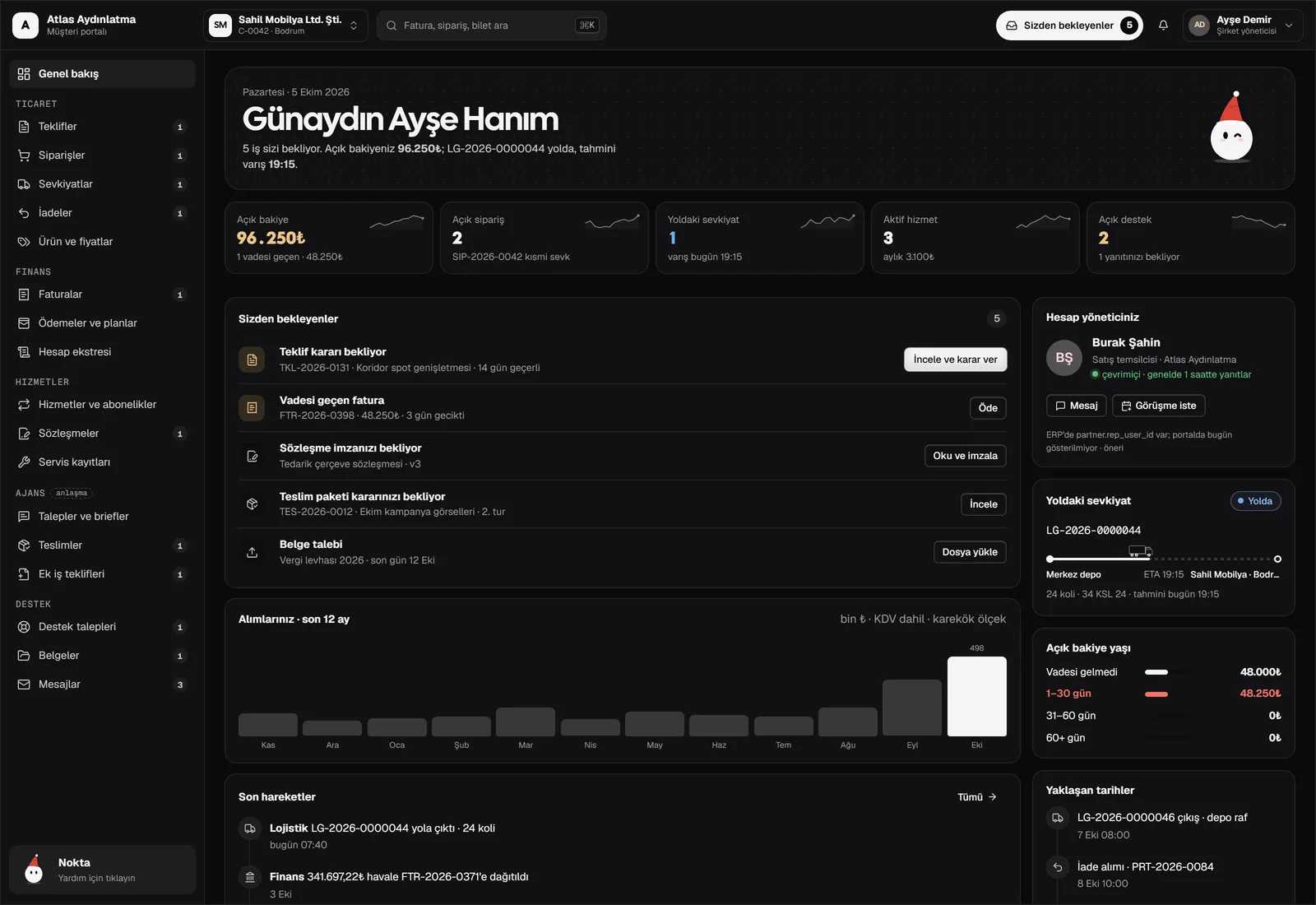Screen dimensions: 1316x905
Task: Open the Ayşe Demir user menu
Action: click(x=1243, y=26)
